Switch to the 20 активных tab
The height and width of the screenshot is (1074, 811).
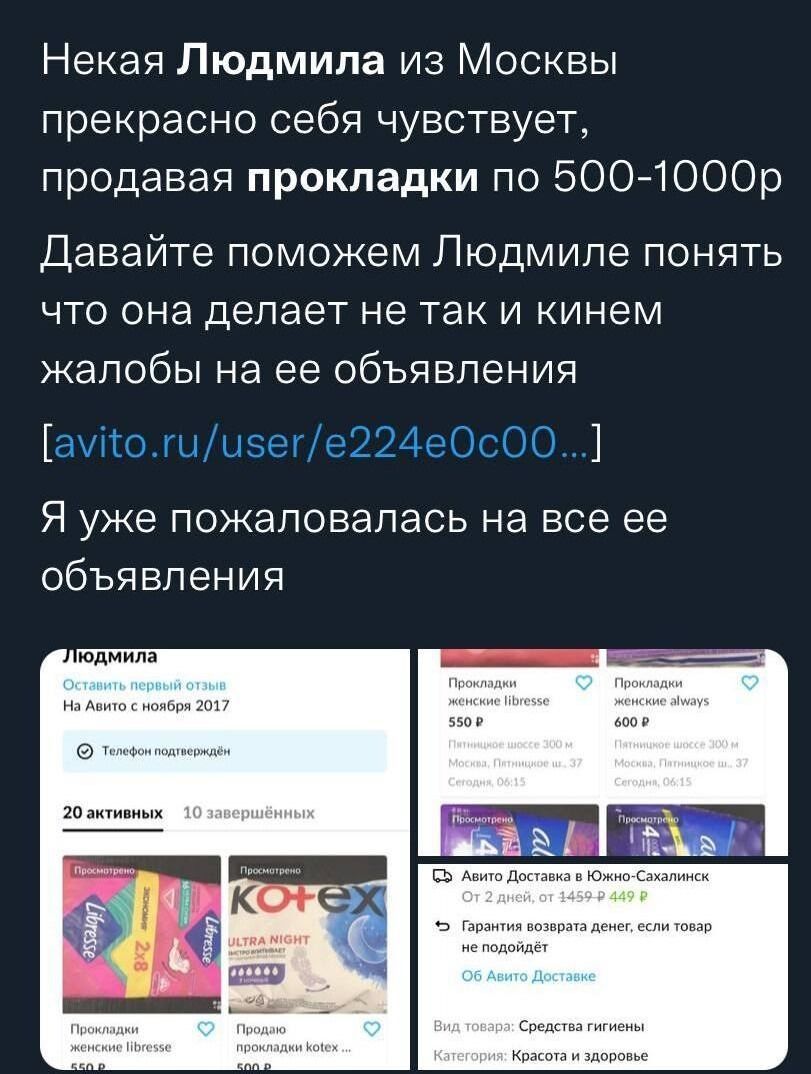point(113,813)
